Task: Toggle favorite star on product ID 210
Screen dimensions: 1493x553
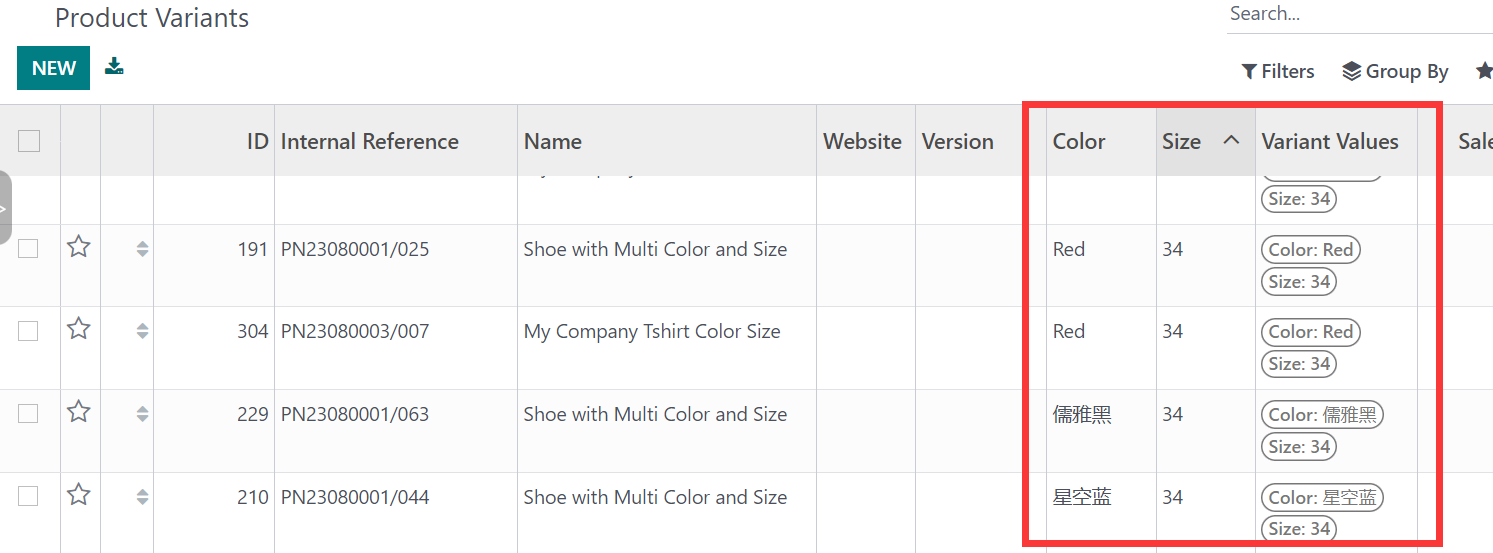Action: click(x=79, y=495)
